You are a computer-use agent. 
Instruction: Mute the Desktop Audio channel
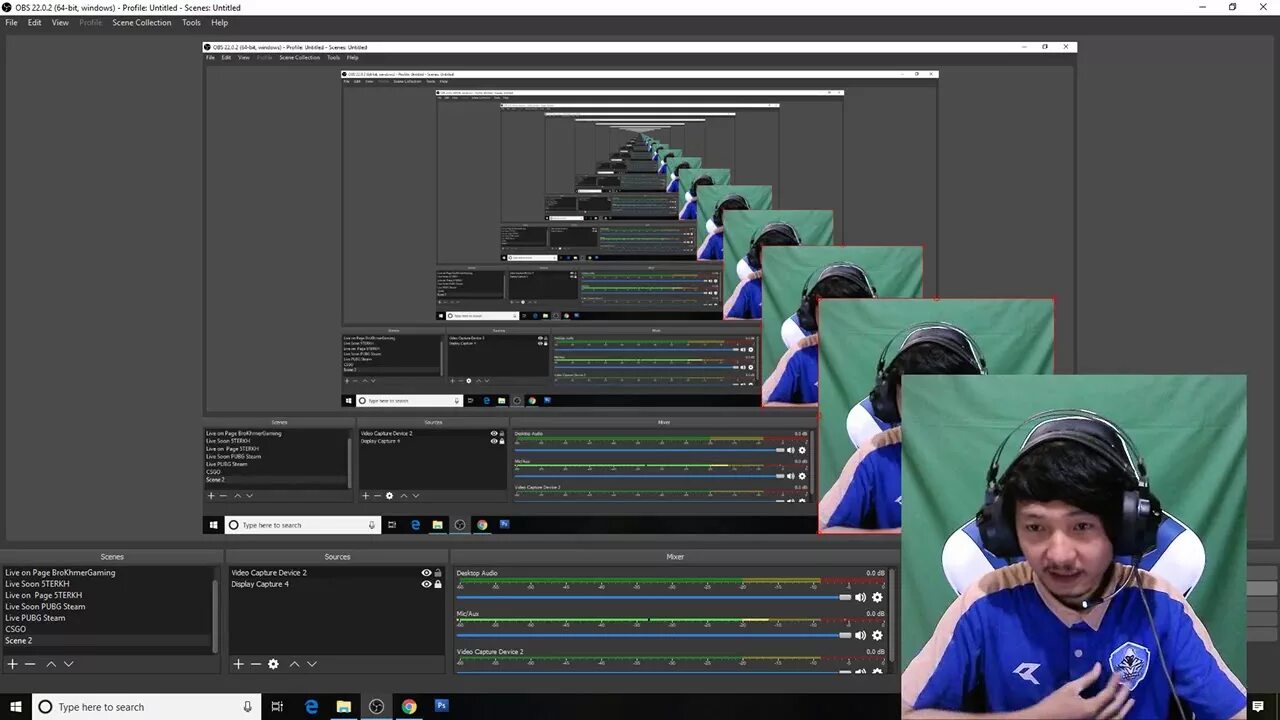[x=860, y=597]
